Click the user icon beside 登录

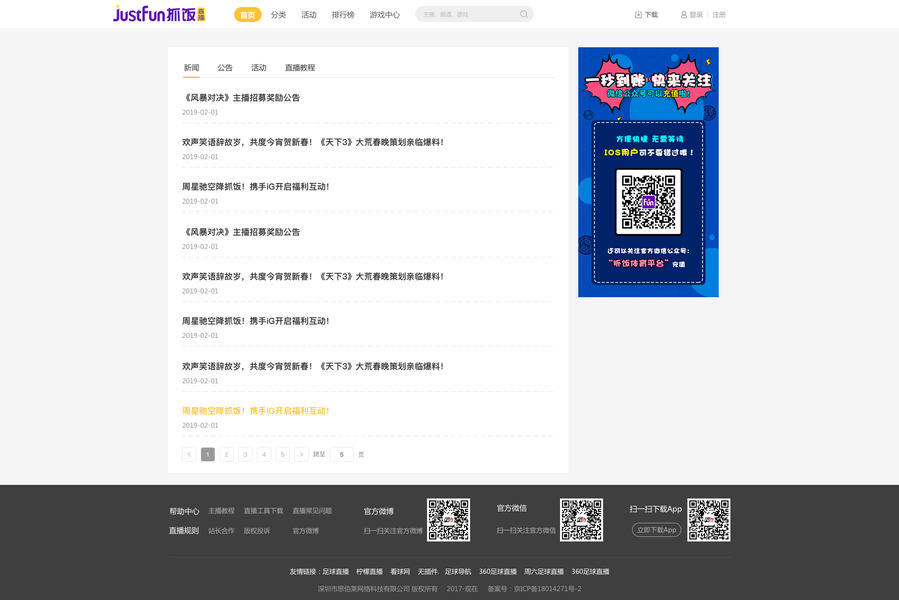click(x=683, y=14)
